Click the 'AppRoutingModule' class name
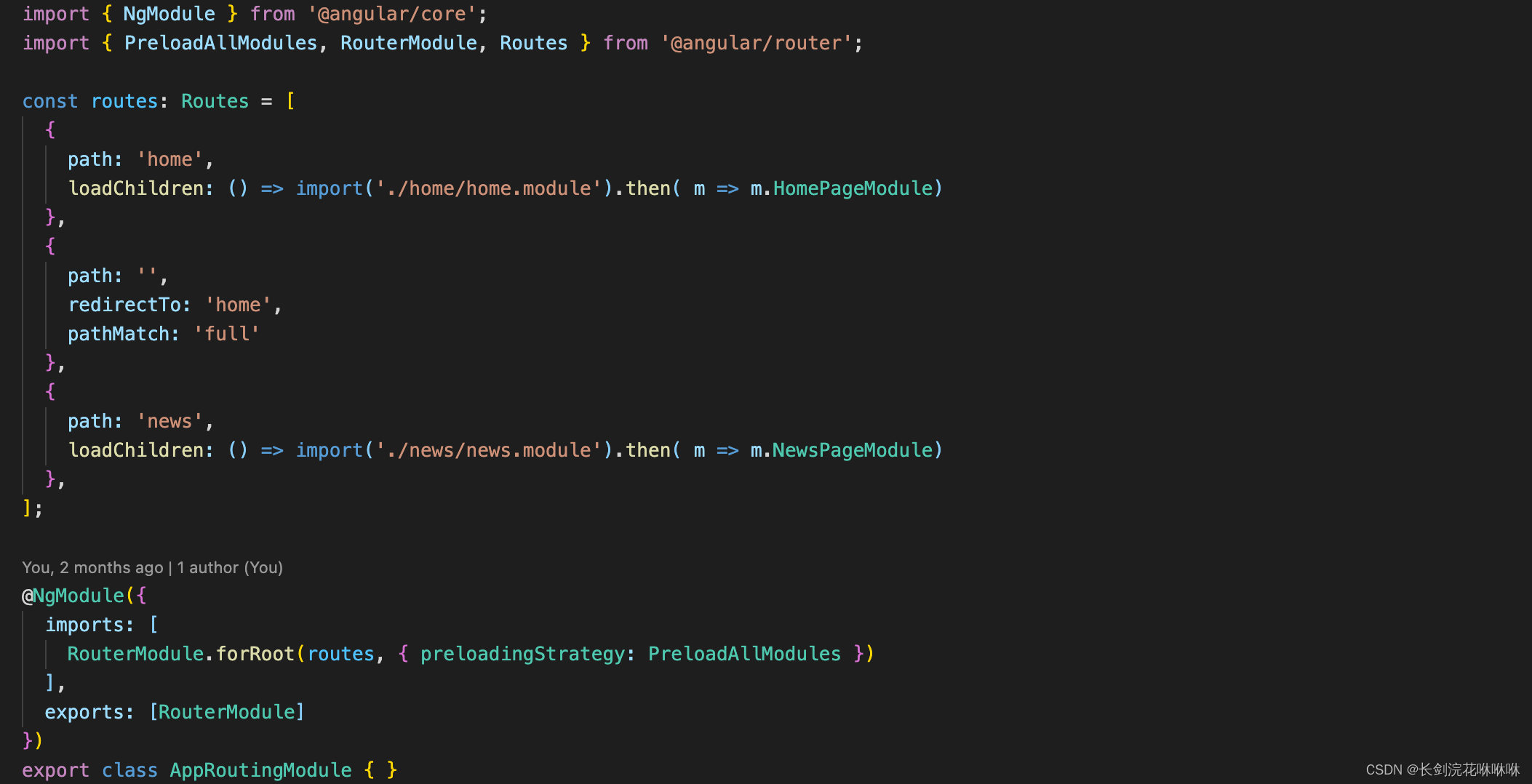 (x=260, y=770)
